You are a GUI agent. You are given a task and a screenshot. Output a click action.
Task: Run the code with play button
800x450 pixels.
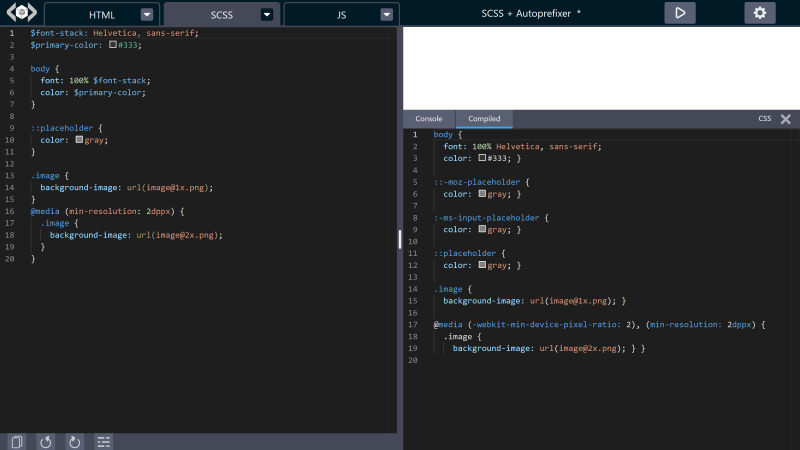680,13
